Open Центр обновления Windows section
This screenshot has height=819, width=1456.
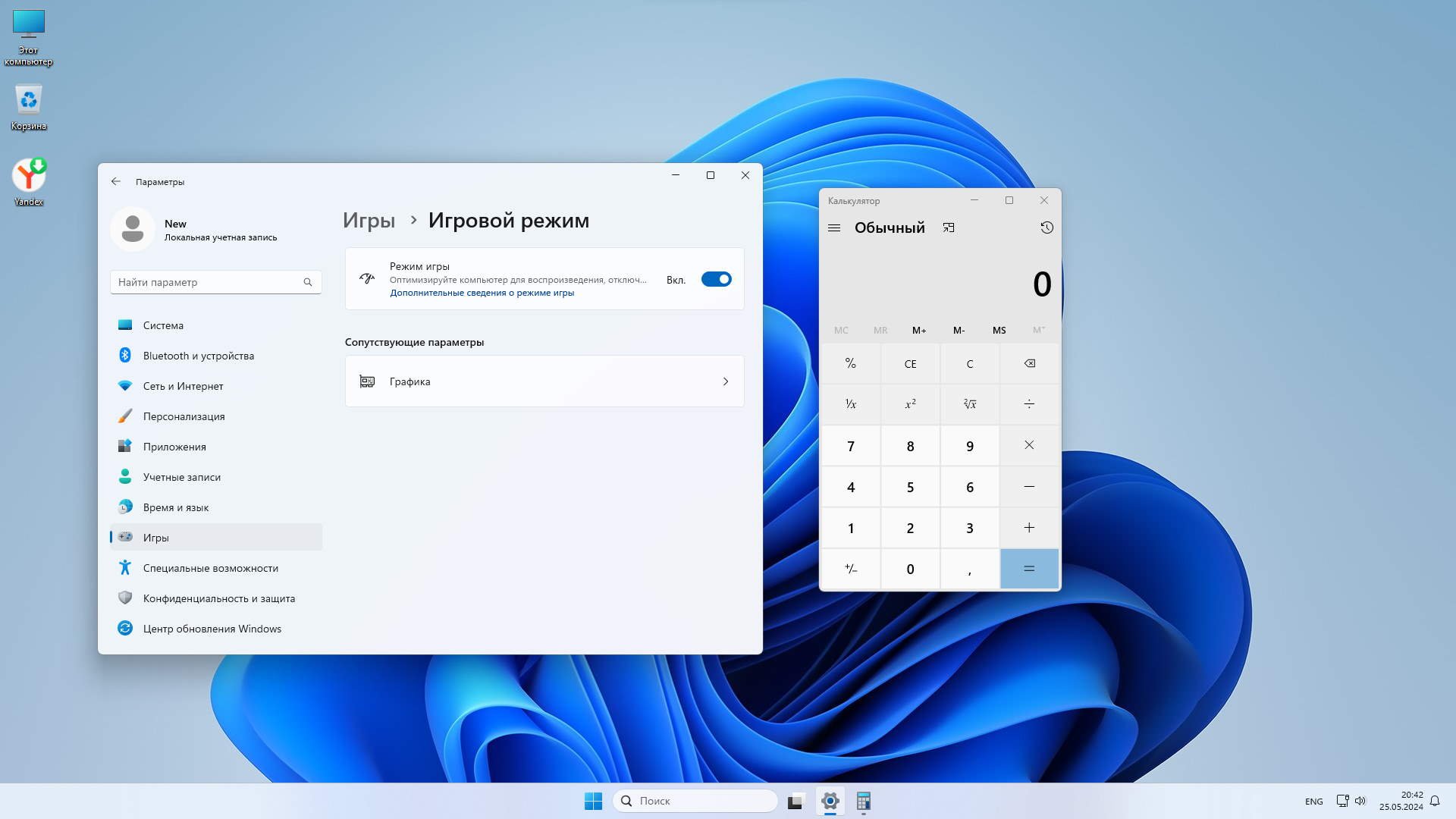tap(212, 629)
